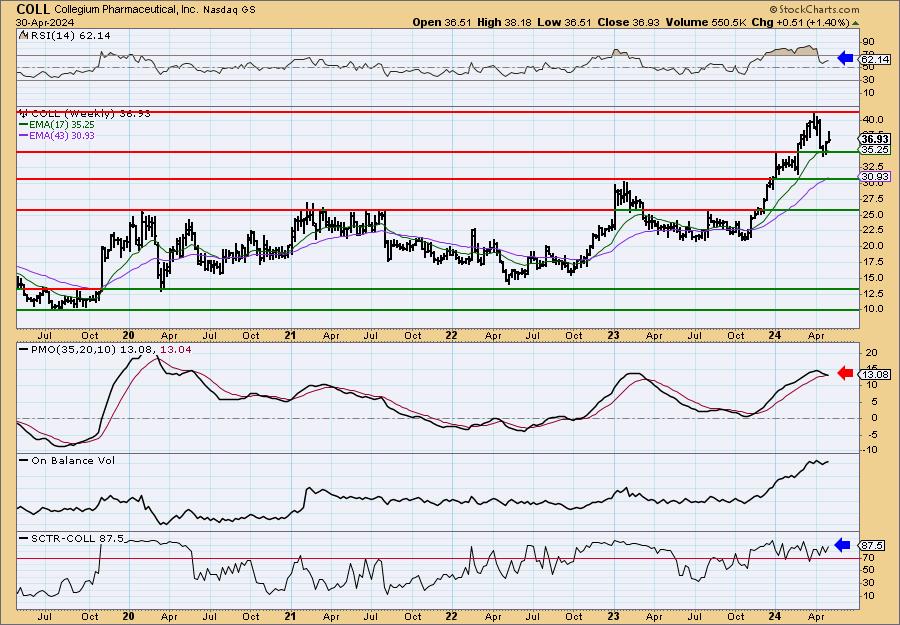
Task: Click the black line marker before On Balance Vol
Action: (24, 460)
